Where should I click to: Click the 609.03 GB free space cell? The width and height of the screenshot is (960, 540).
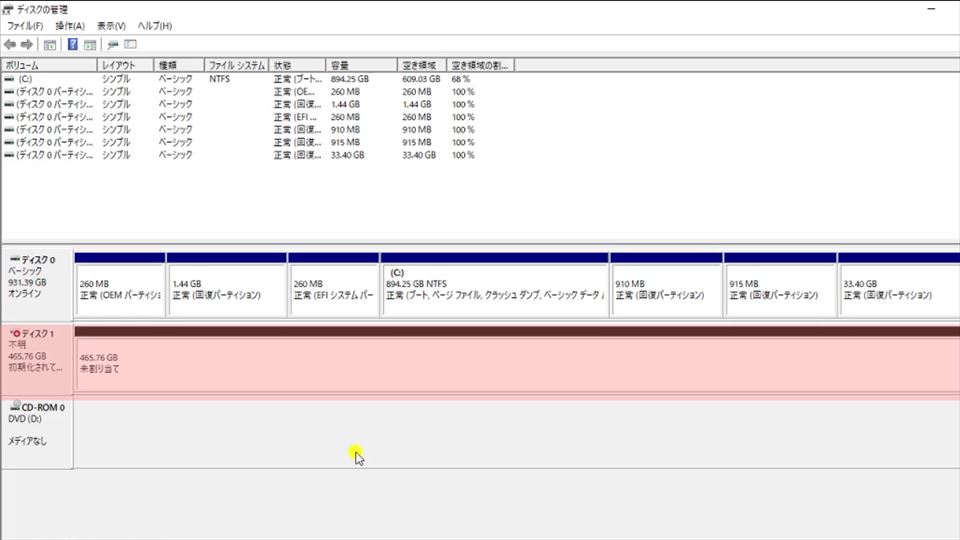click(x=421, y=79)
